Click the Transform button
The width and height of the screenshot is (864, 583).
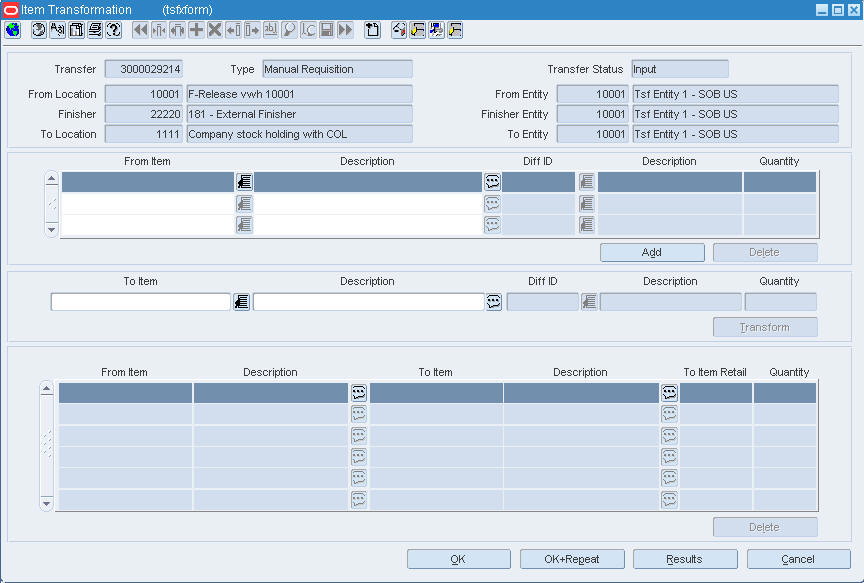pyautogui.click(x=765, y=327)
